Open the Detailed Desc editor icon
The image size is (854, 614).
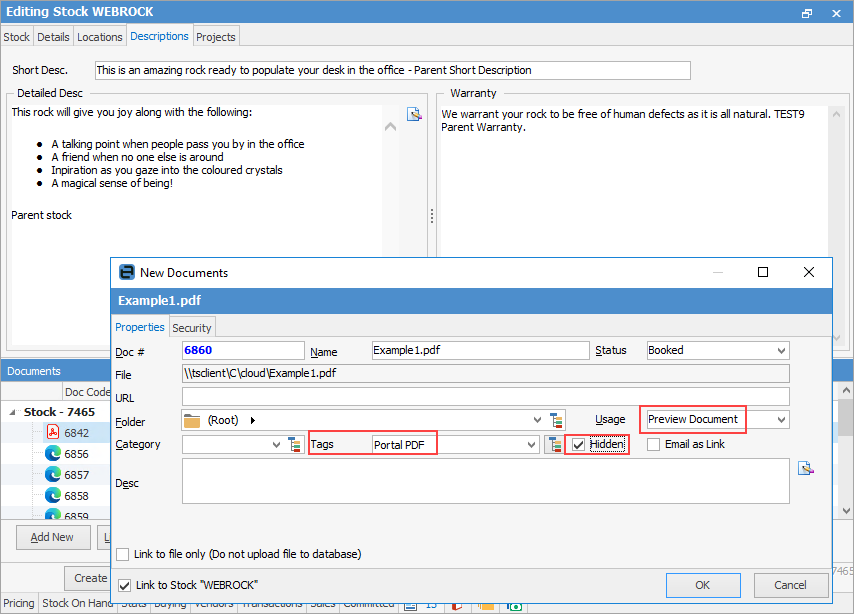coord(414,114)
